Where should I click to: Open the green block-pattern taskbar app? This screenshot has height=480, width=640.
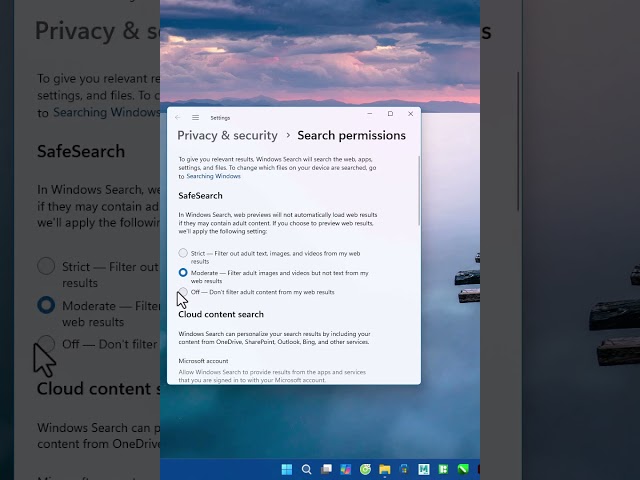click(x=443, y=469)
